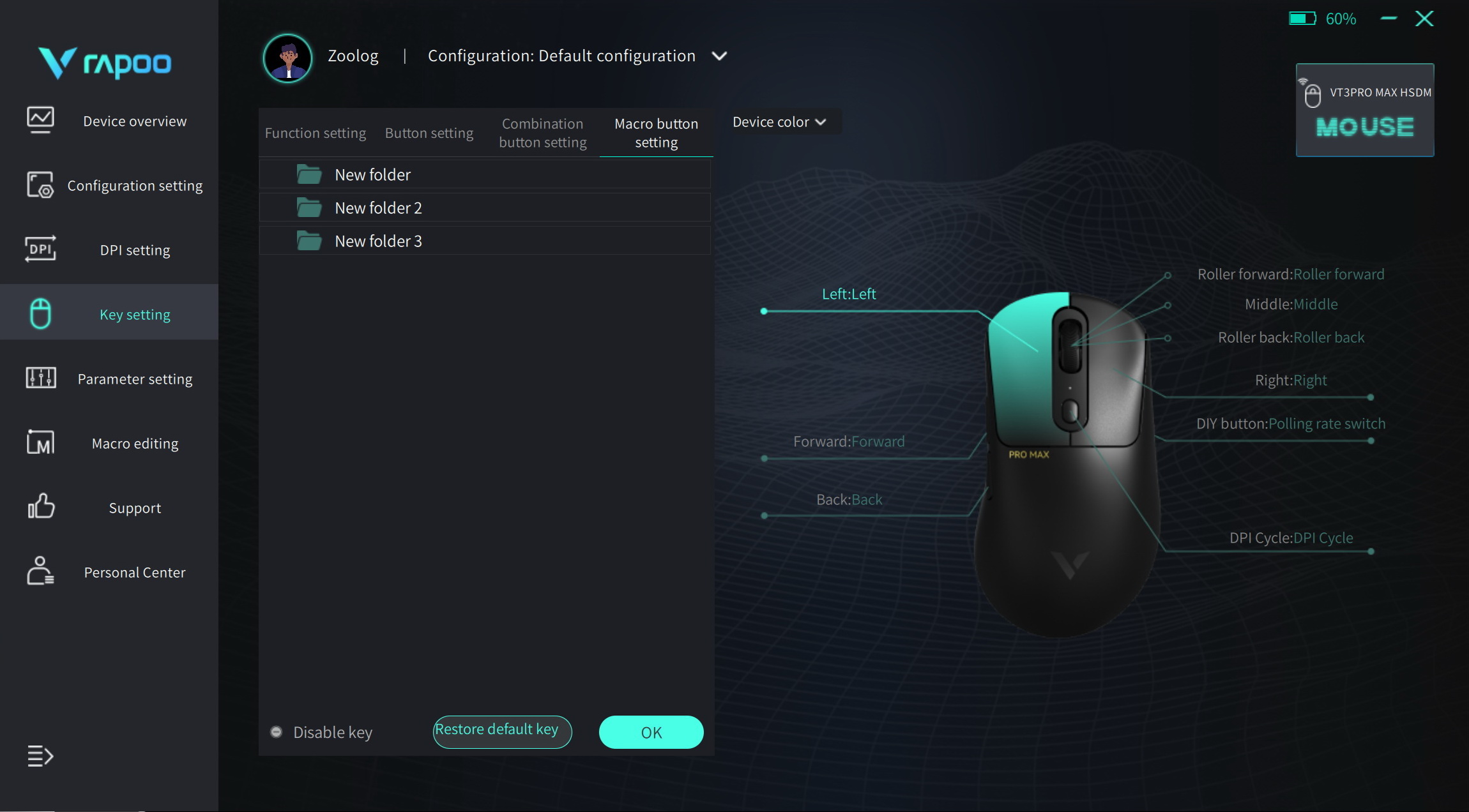The height and width of the screenshot is (812, 1469).
Task: Open the DPI setting icon
Action: coord(40,250)
